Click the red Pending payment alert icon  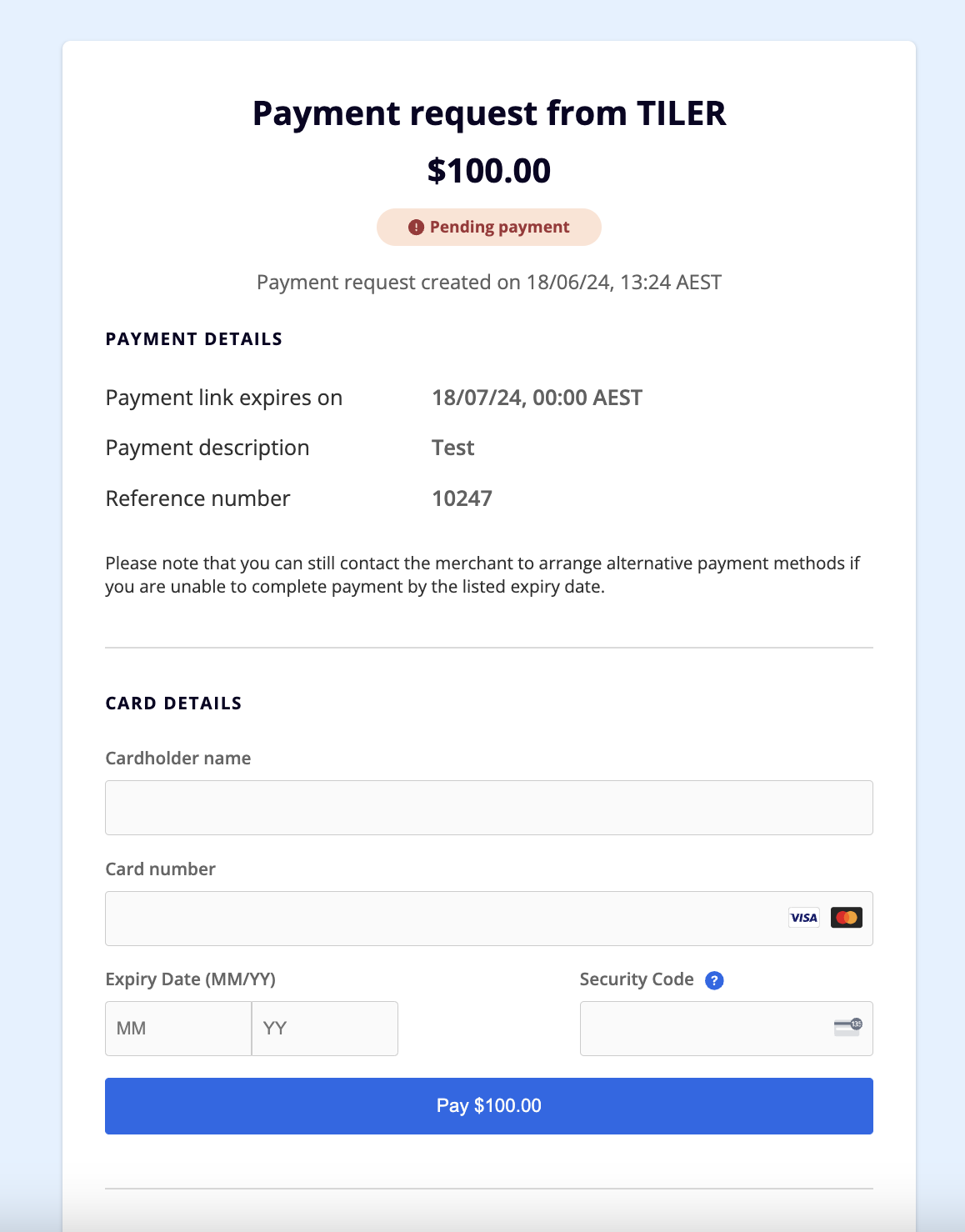pyautogui.click(x=416, y=228)
